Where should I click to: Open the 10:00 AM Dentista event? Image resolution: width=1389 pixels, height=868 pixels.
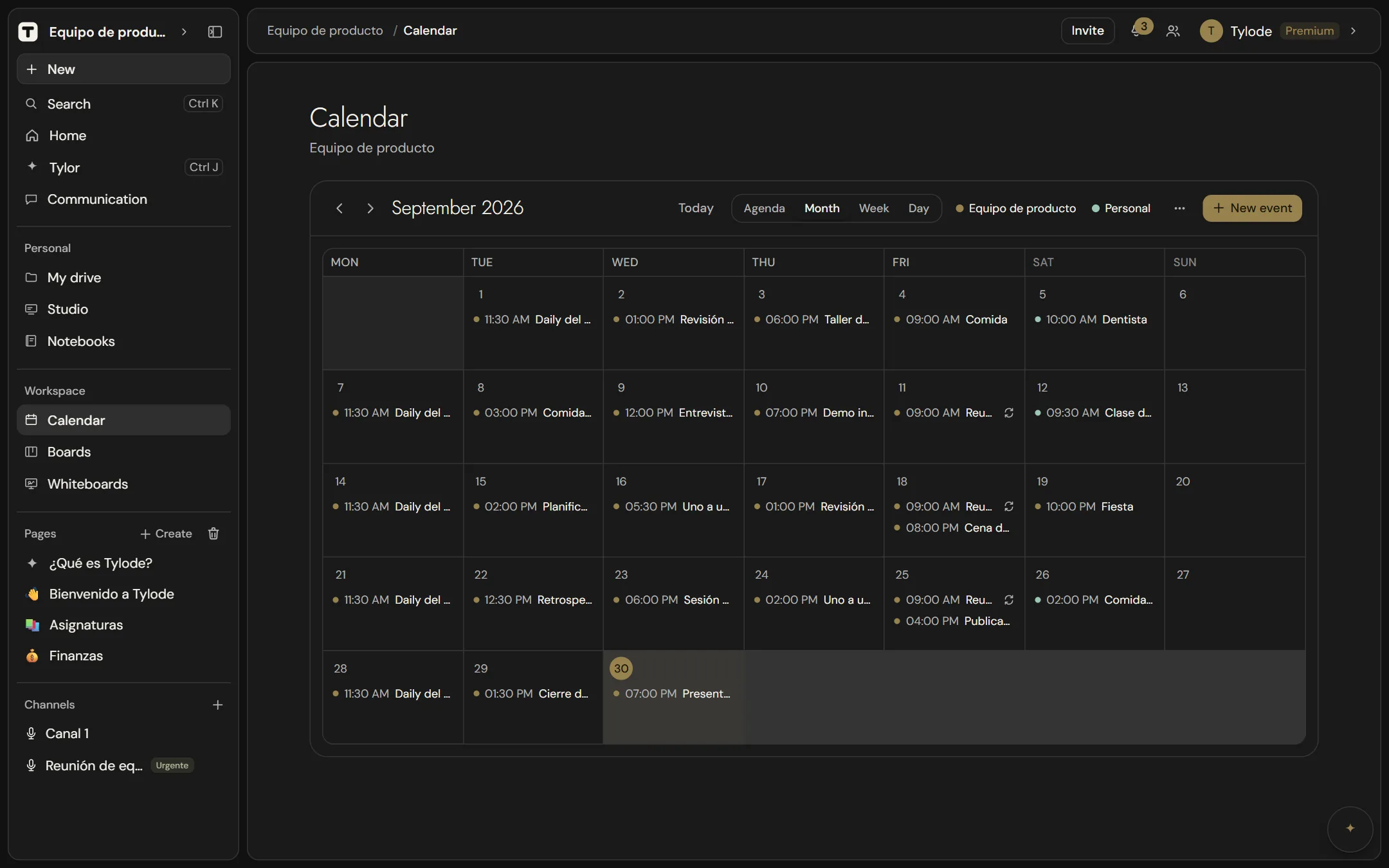tap(1093, 320)
